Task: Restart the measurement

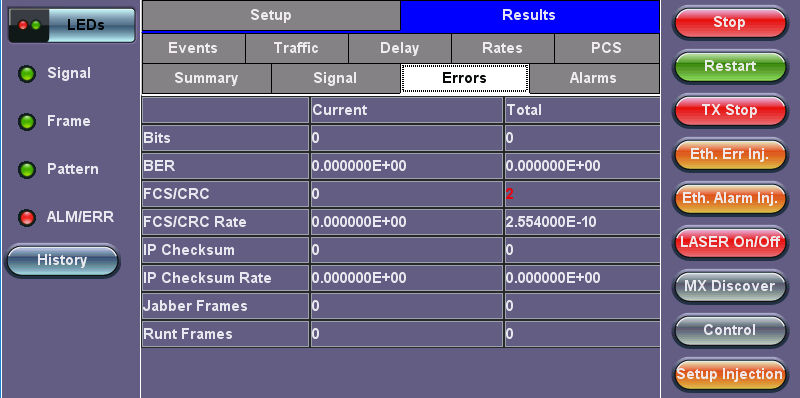Action: pyautogui.click(x=729, y=66)
